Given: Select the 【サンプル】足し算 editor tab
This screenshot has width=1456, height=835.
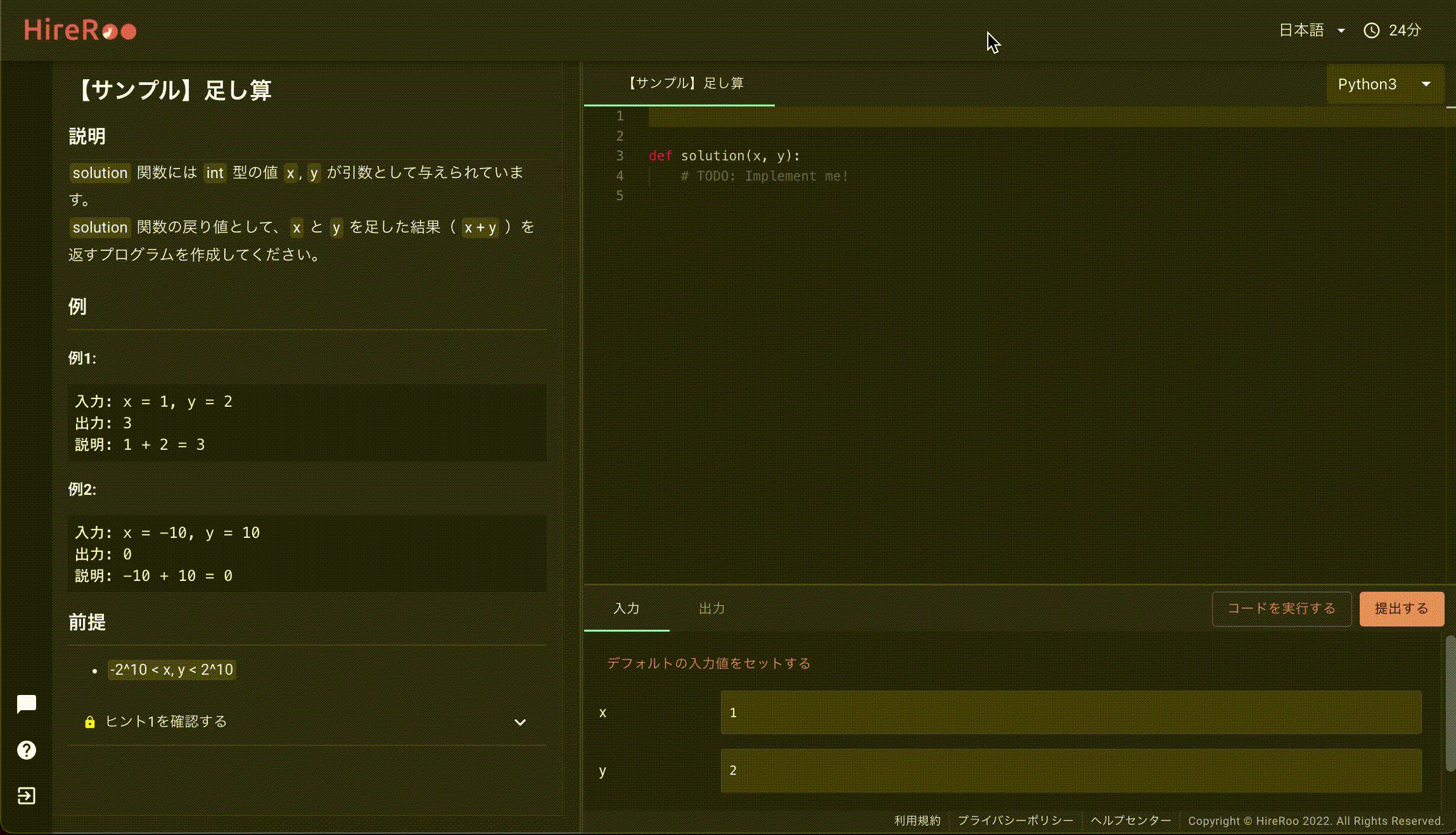Looking at the screenshot, I should (x=686, y=84).
